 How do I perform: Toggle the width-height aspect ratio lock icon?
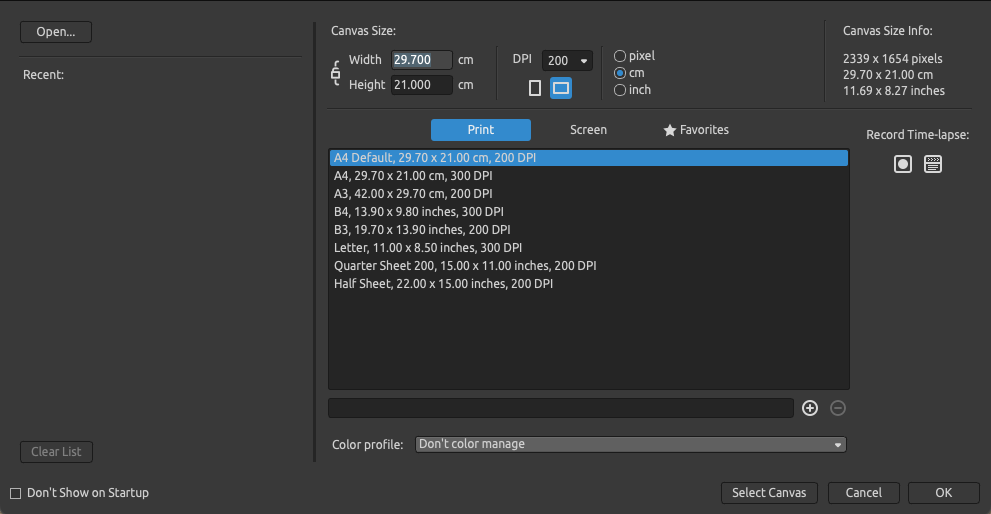(x=336, y=73)
